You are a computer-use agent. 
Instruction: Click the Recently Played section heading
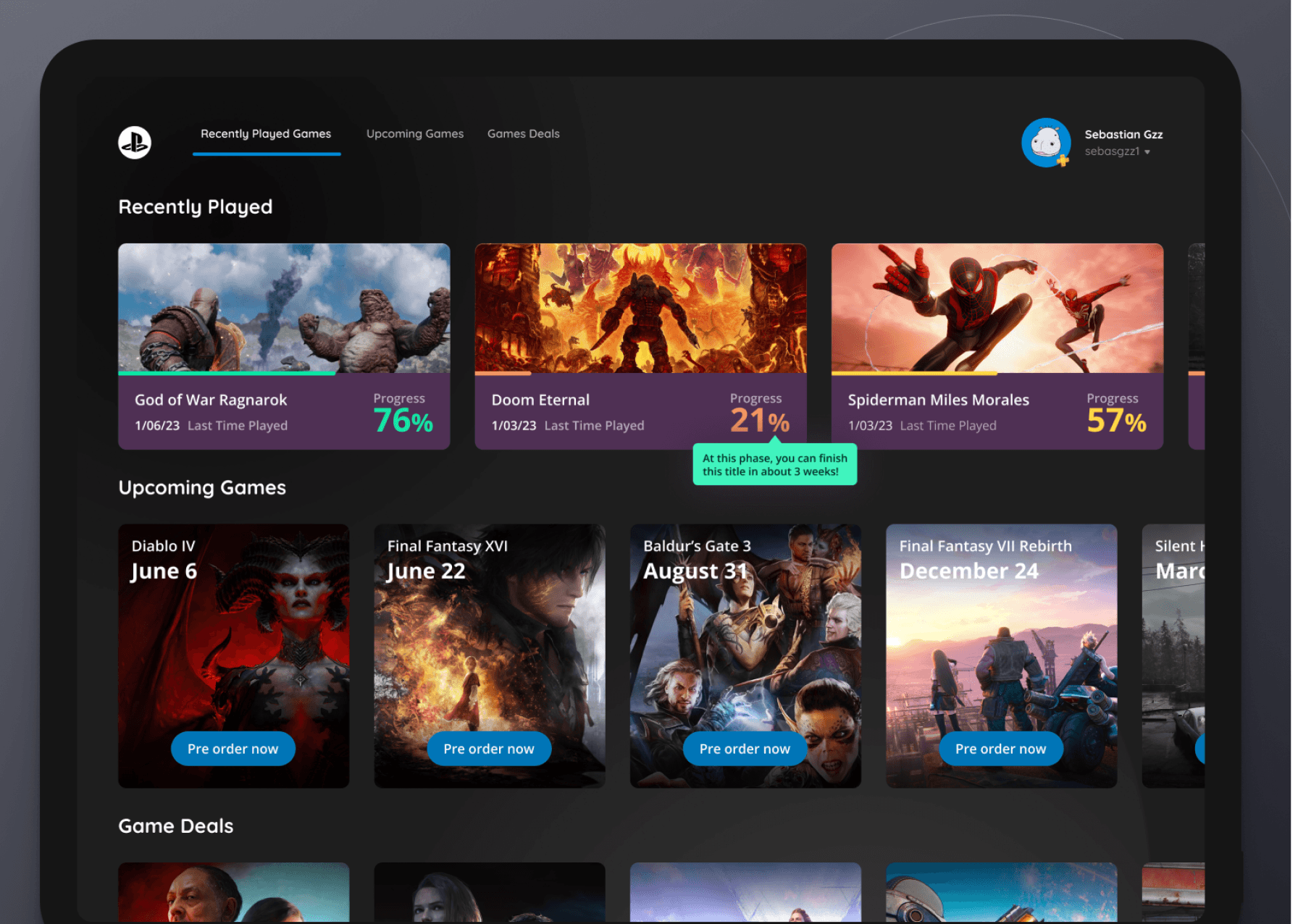click(196, 207)
